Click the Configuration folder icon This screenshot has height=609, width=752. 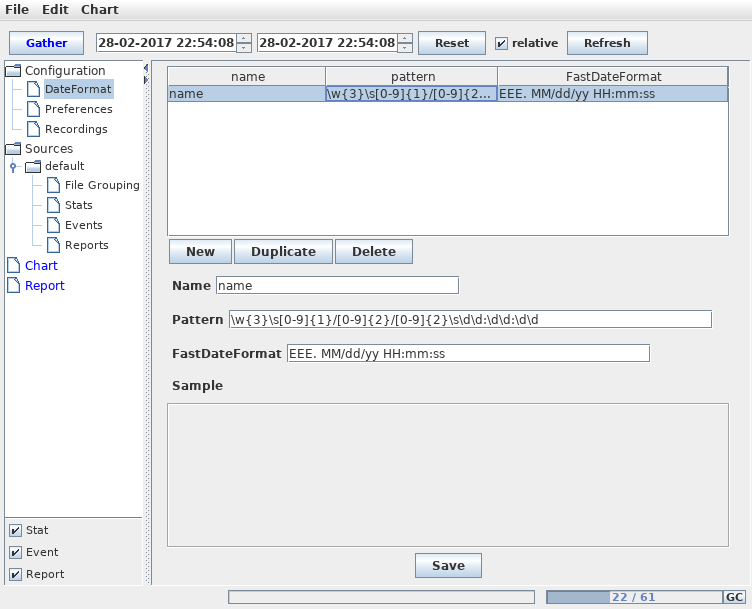(x=13, y=70)
